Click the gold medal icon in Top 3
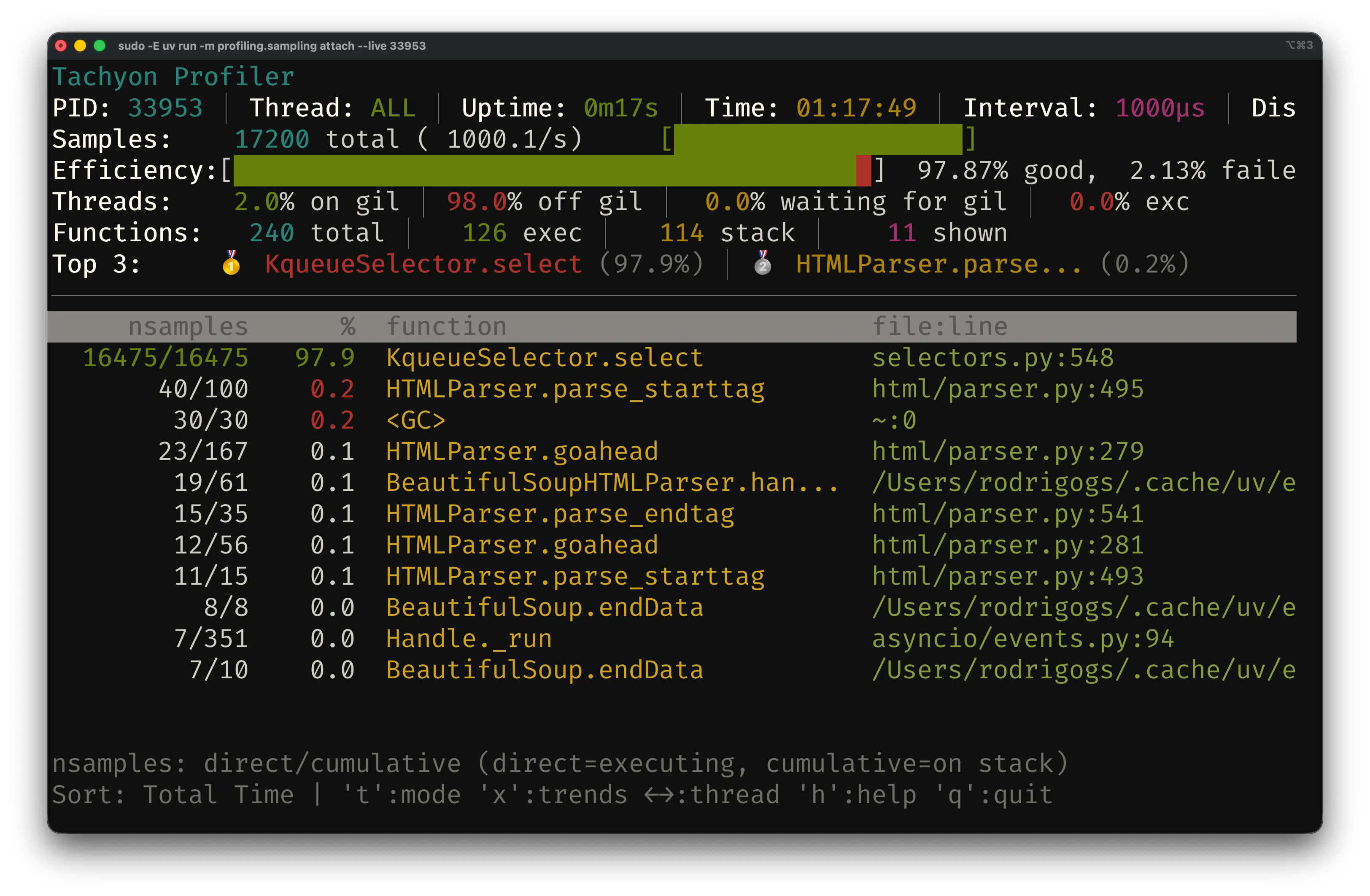 tap(232, 263)
